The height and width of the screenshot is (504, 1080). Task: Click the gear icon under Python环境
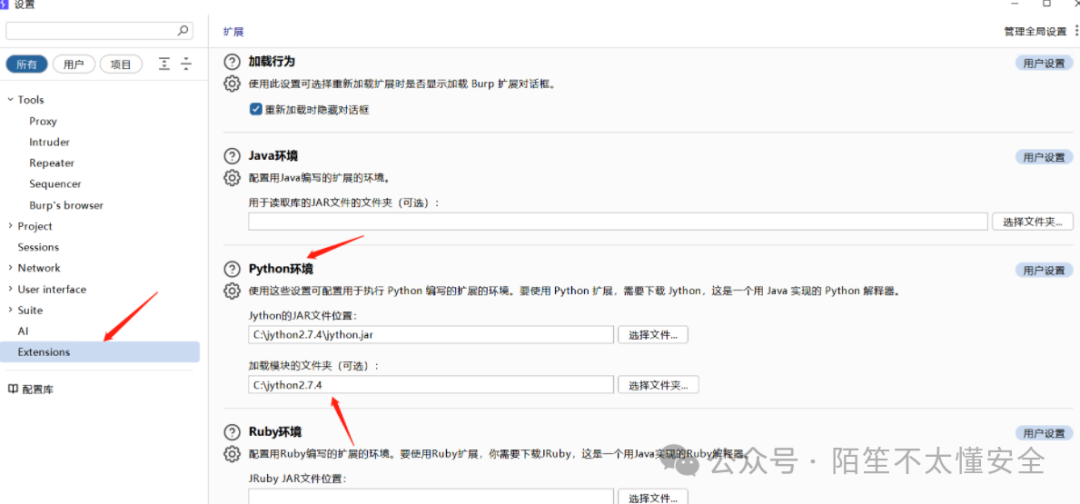pyautogui.click(x=232, y=291)
